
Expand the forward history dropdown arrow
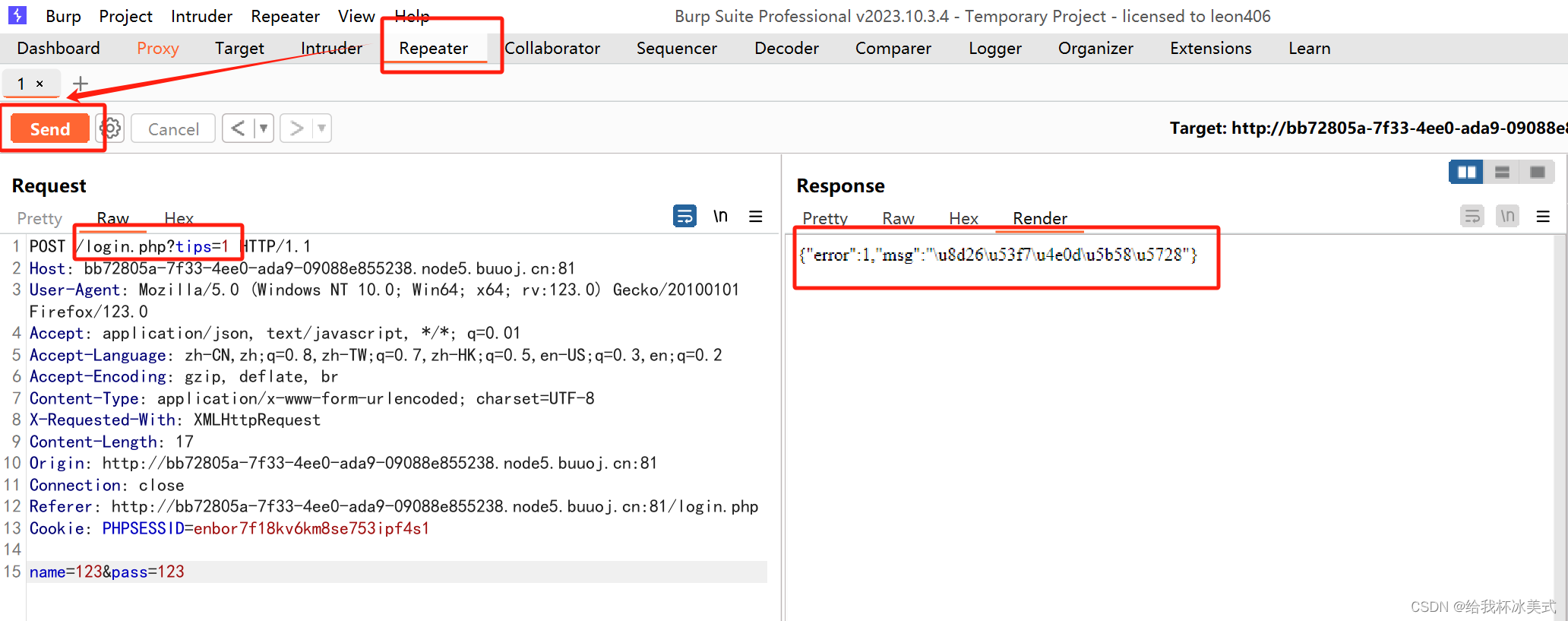tap(322, 128)
